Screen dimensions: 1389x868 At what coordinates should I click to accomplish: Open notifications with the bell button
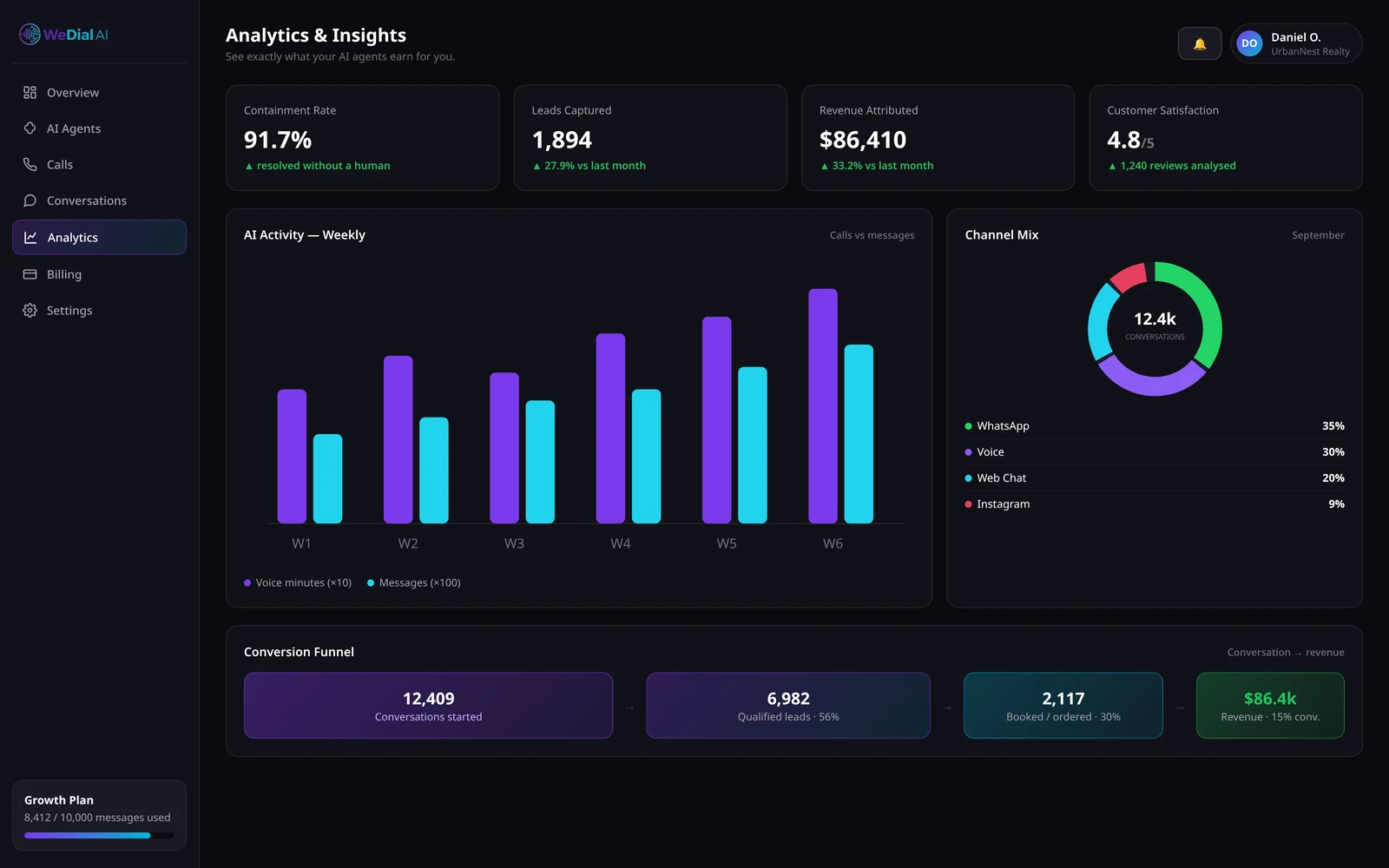1200,43
